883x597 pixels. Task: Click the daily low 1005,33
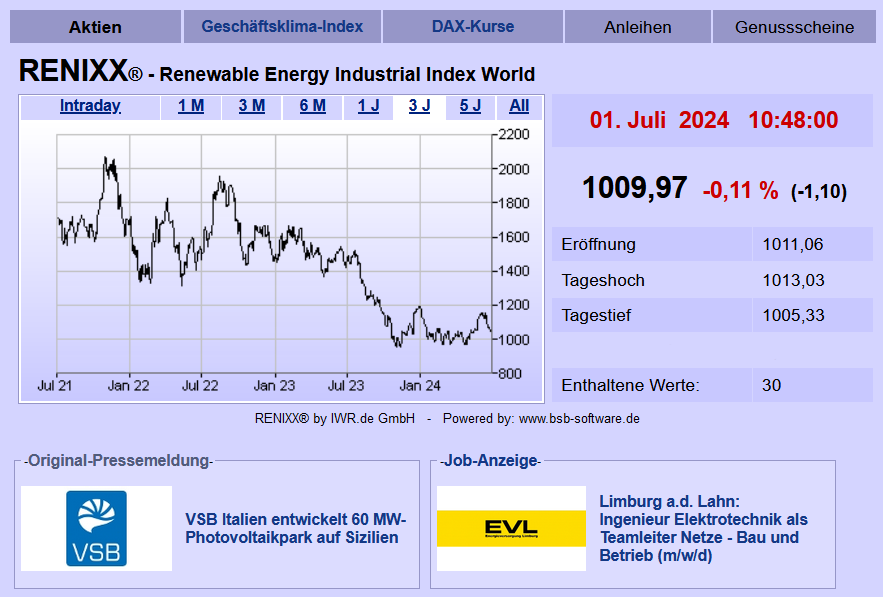pyautogui.click(x=793, y=315)
